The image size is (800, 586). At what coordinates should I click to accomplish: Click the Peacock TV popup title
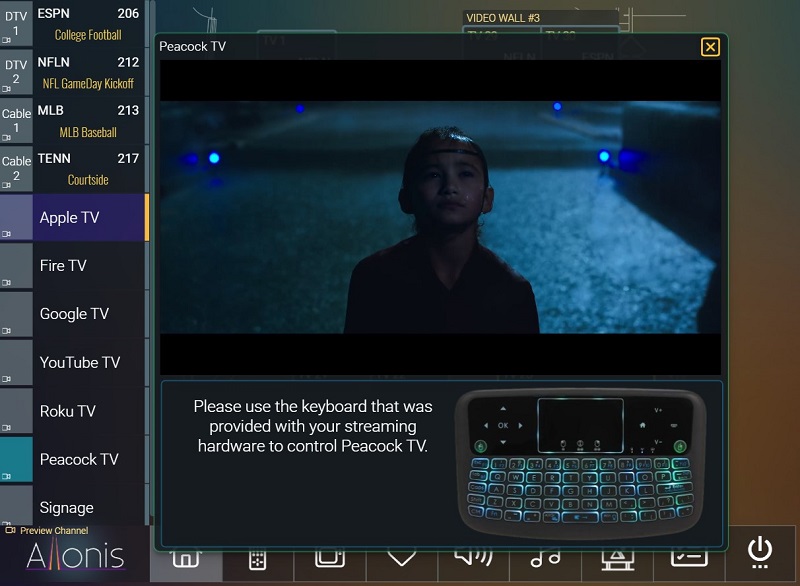(x=192, y=46)
